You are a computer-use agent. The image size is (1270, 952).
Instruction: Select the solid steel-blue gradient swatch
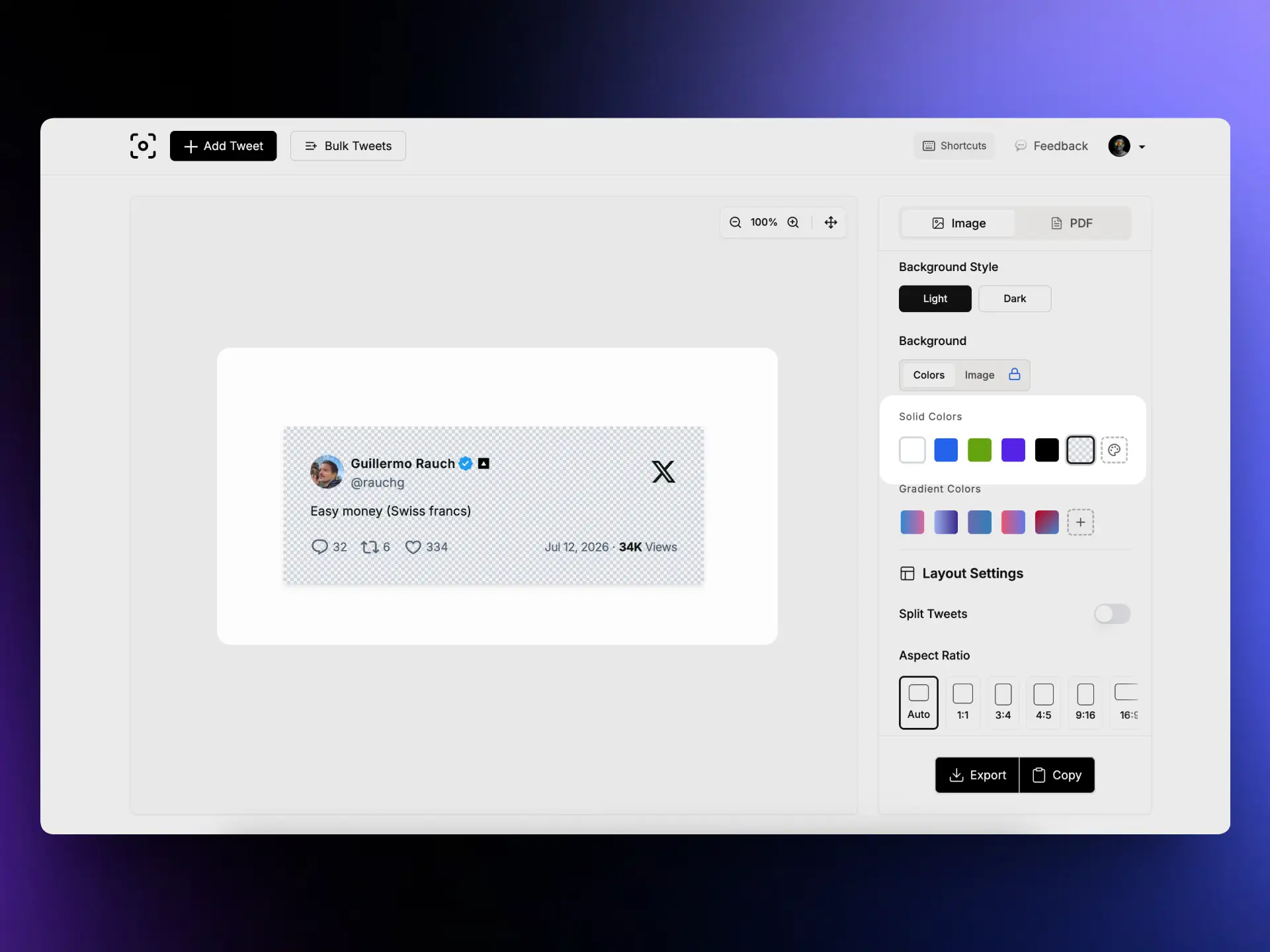click(980, 522)
